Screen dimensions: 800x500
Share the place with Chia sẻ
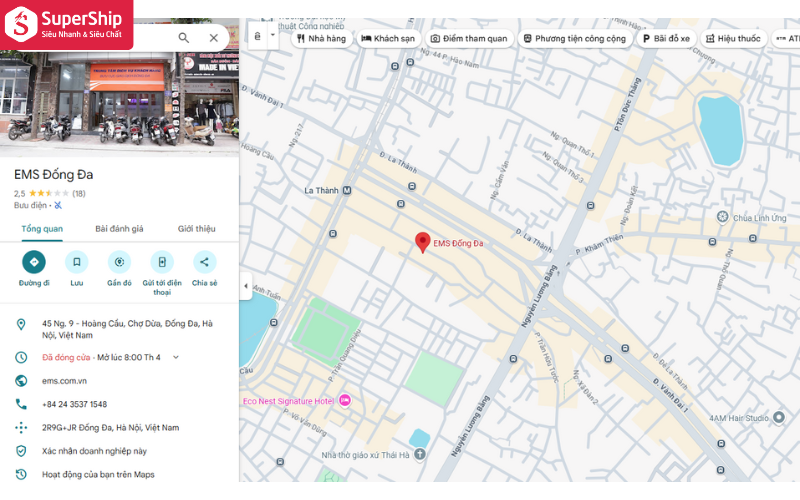[x=205, y=262]
